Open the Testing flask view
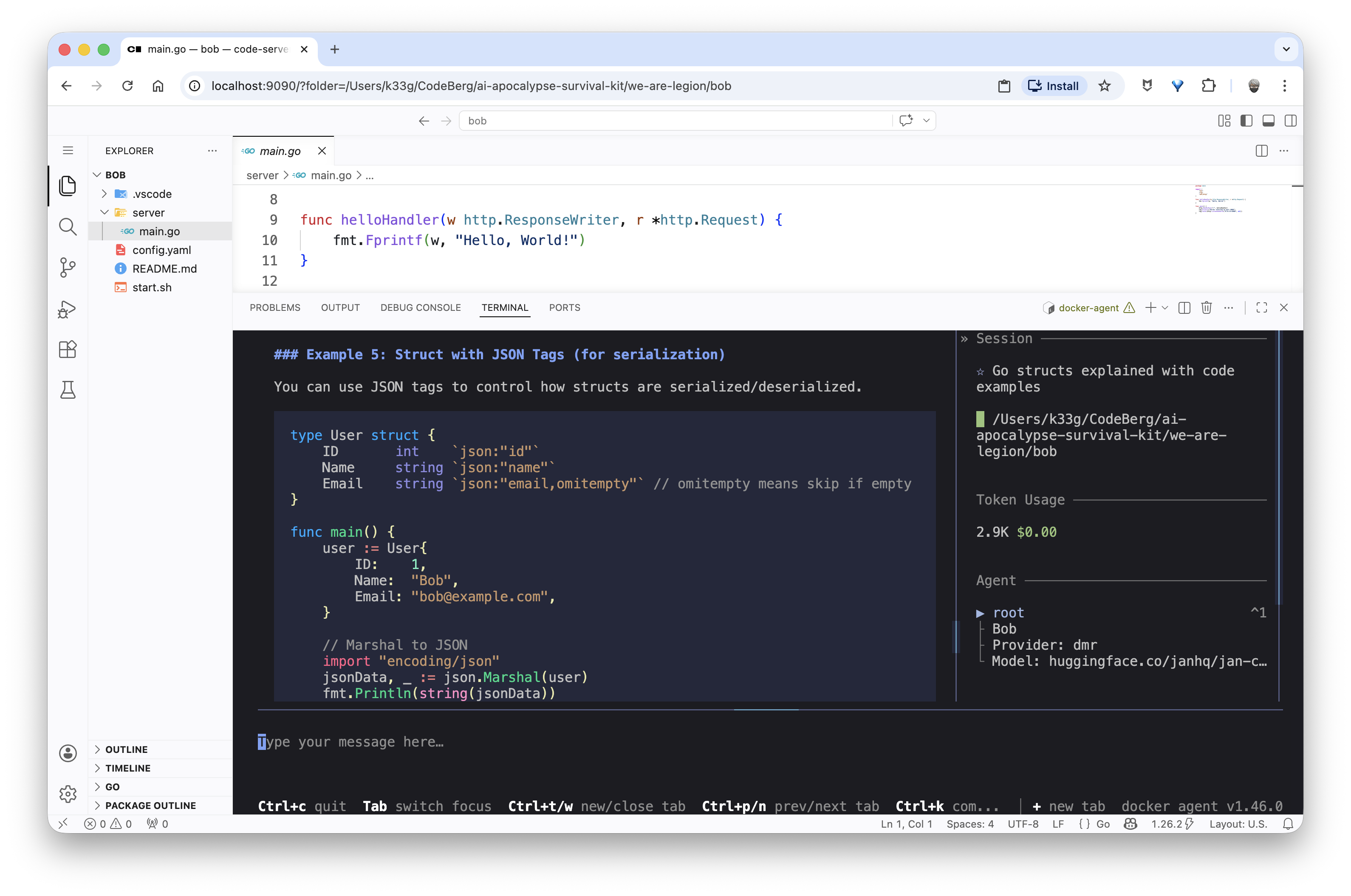 68,390
